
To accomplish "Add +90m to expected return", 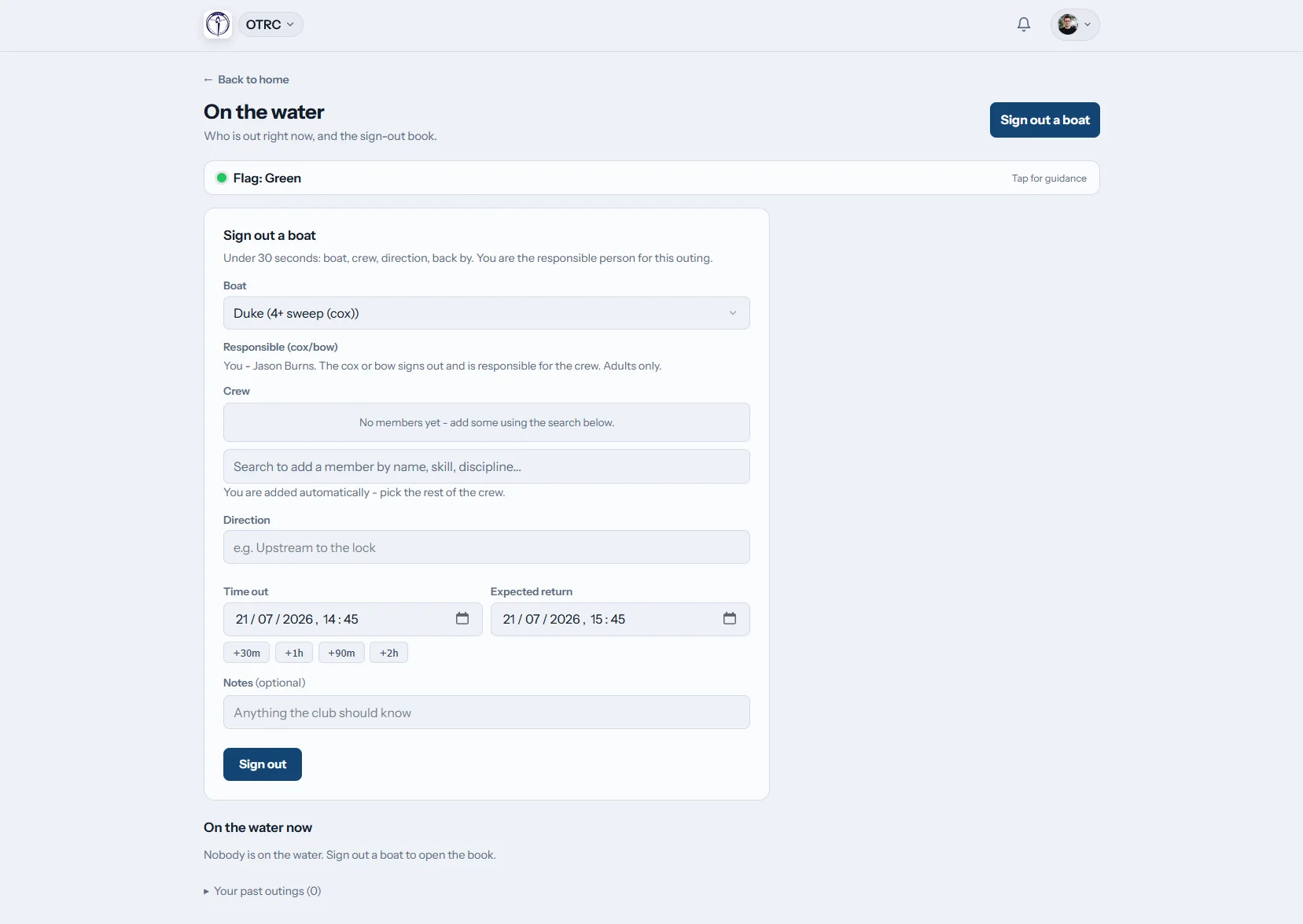I will [341, 653].
